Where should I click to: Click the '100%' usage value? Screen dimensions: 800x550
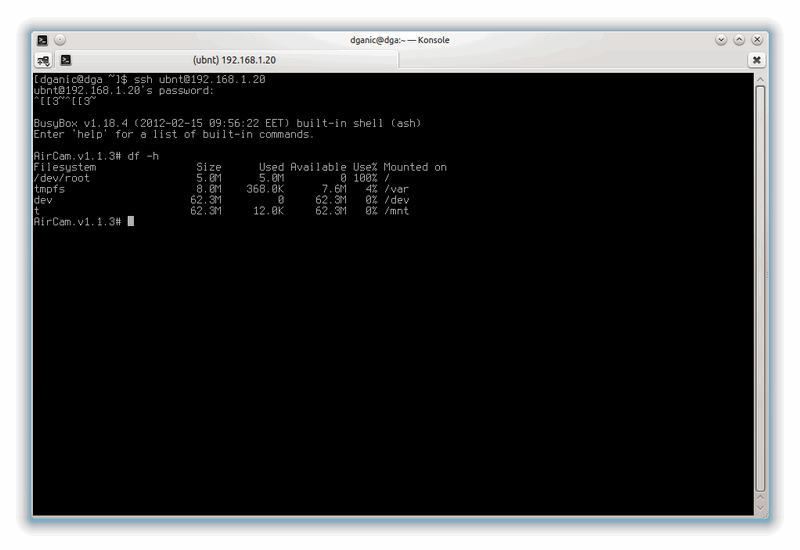point(365,178)
